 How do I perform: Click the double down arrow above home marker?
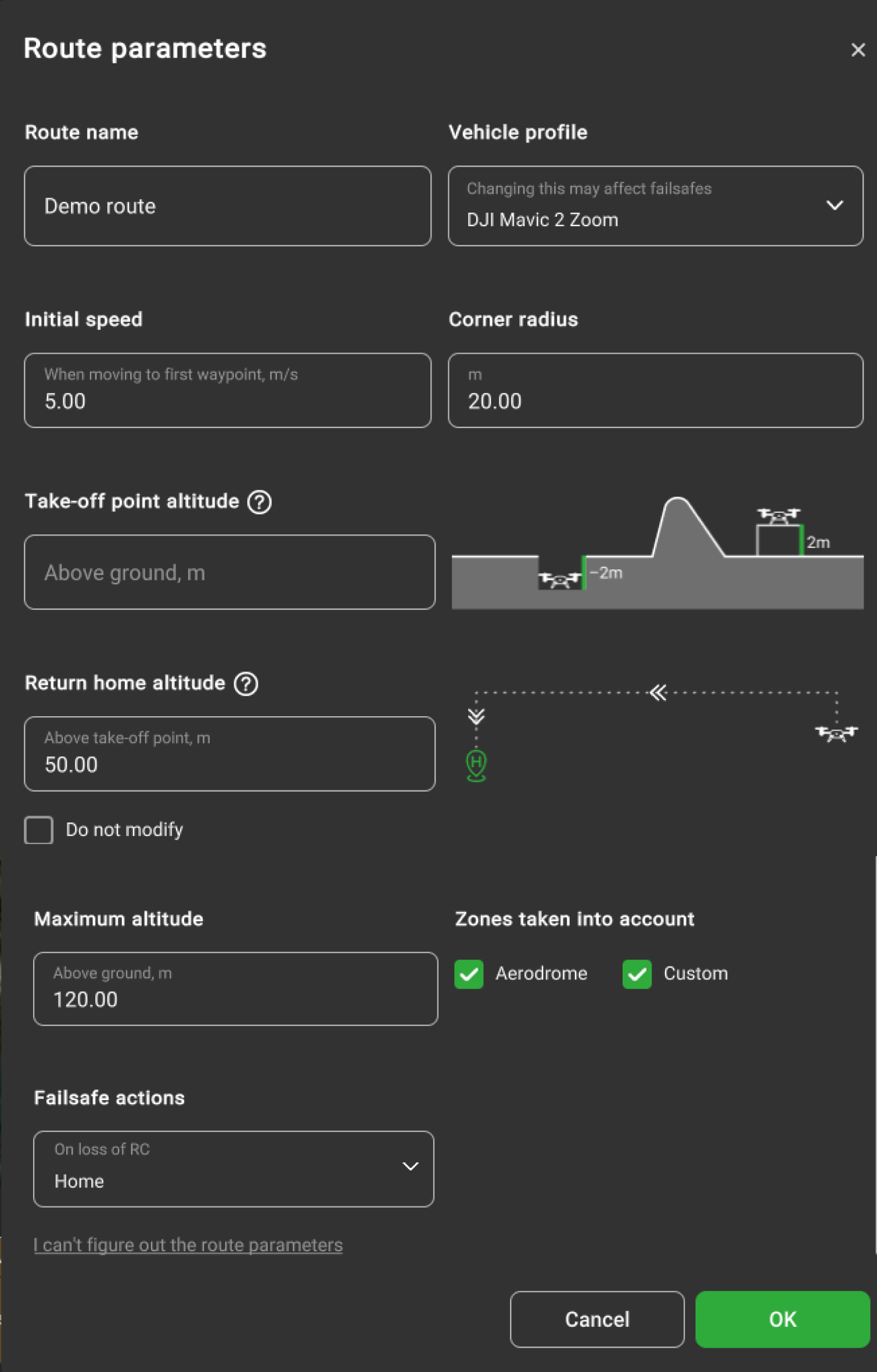pyautogui.click(x=476, y=716)
